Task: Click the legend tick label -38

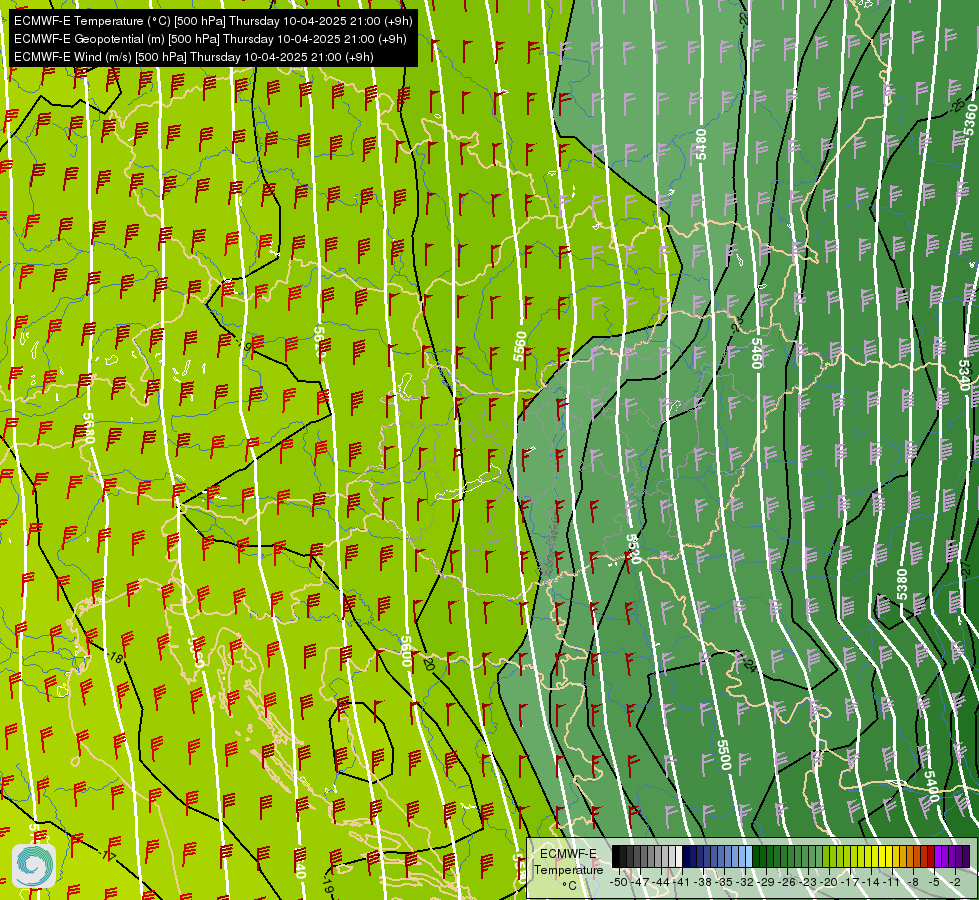Action: click(x=703, y=882)
